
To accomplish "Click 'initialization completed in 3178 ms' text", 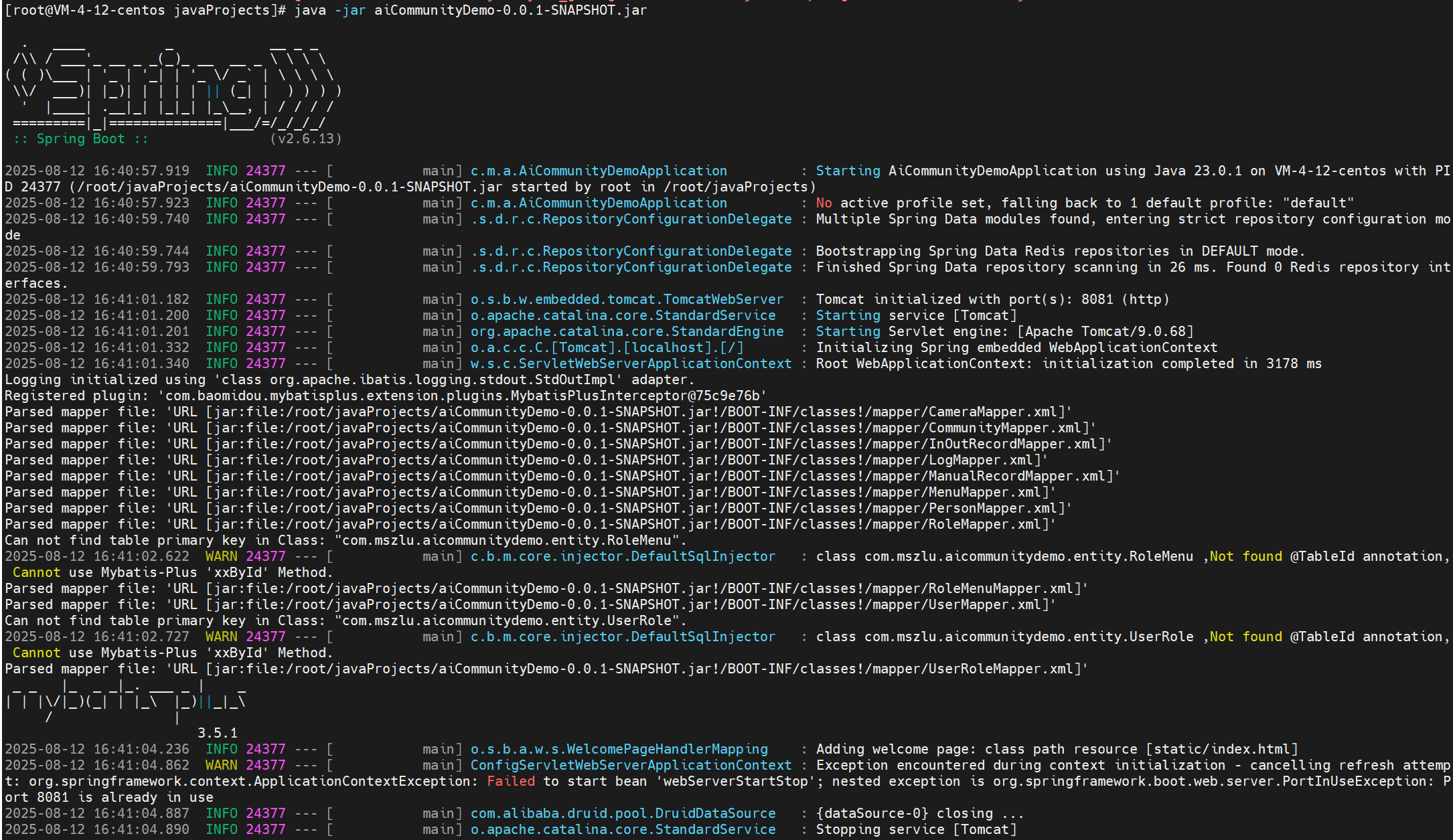I will point(1182,363).
